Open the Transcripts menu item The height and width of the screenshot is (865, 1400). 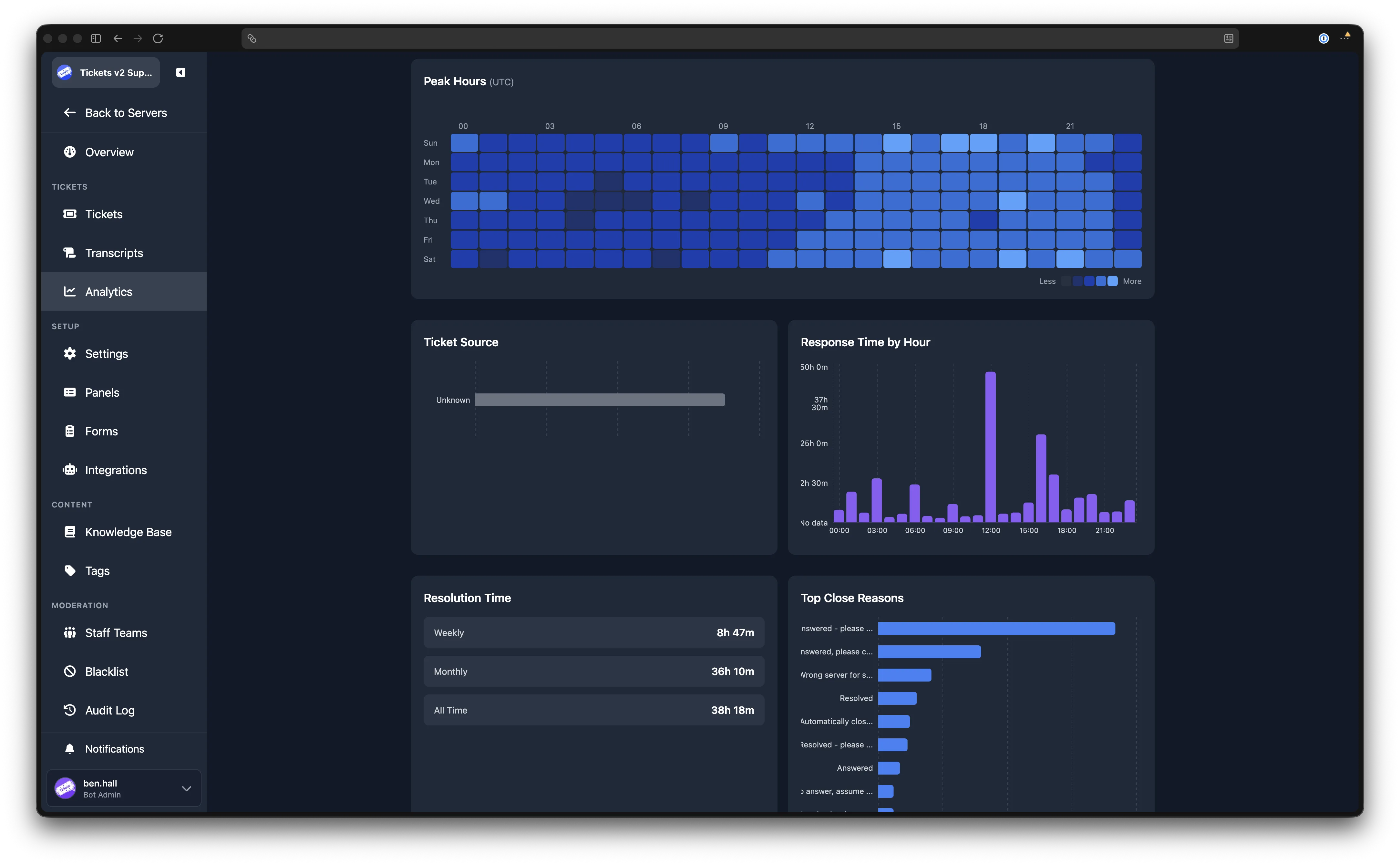(x=124, y=253)
